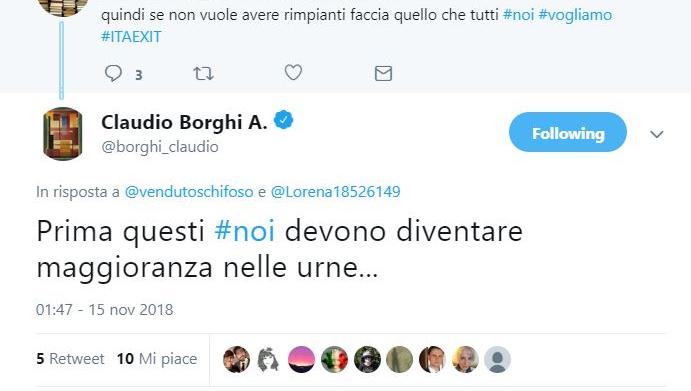Viewport: 691px width, 391px height.
Task: Click the default gray silhouette avatar
Action: [497, 359]
